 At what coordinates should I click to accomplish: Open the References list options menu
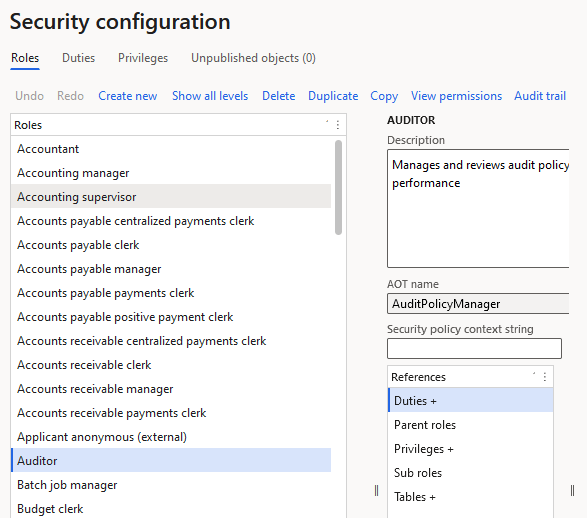click(x=545, y=377)
